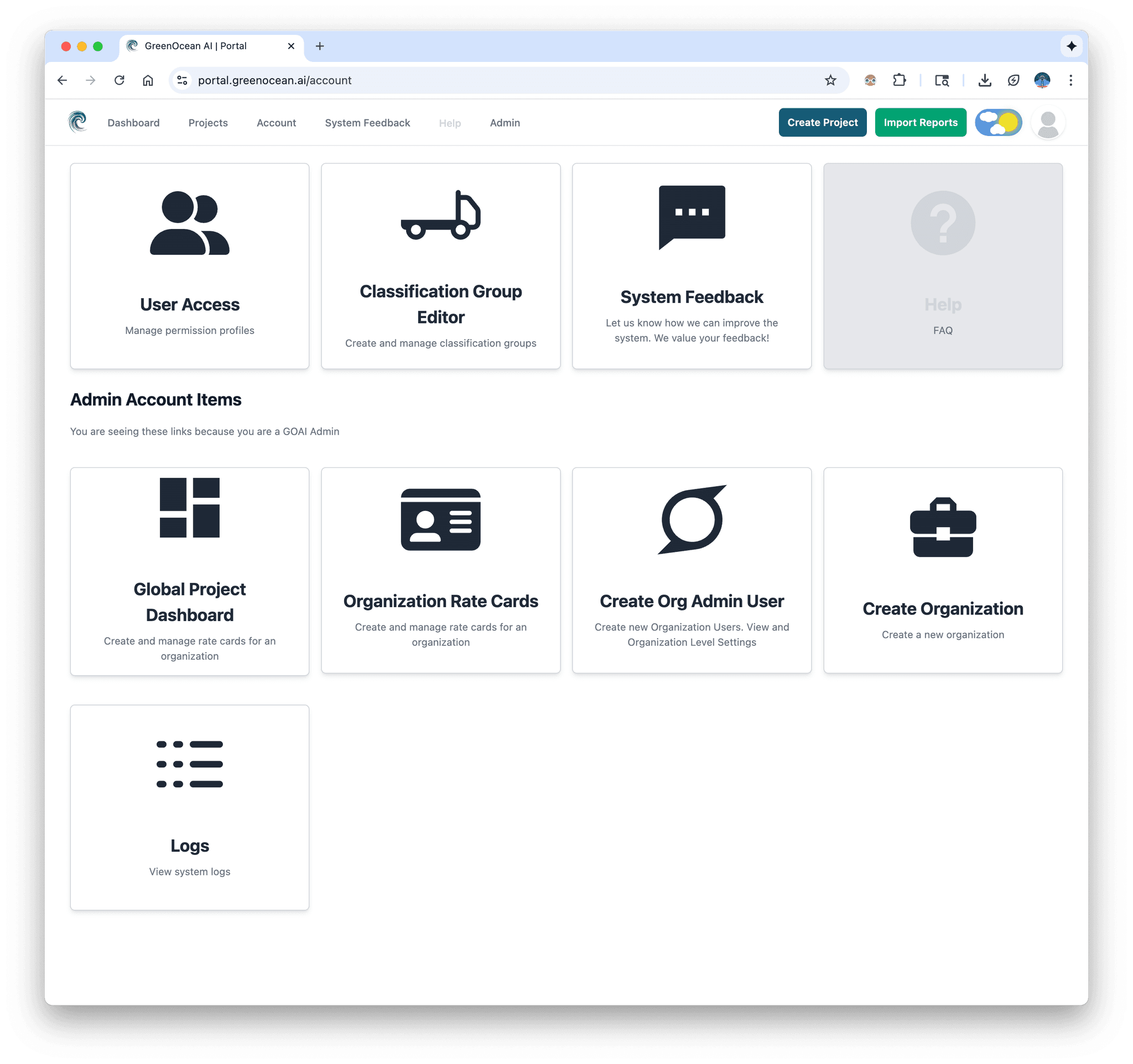Switch to the GreenOcean AI Portal tab
The image size is (1133, 1064).
pos(196,45)
